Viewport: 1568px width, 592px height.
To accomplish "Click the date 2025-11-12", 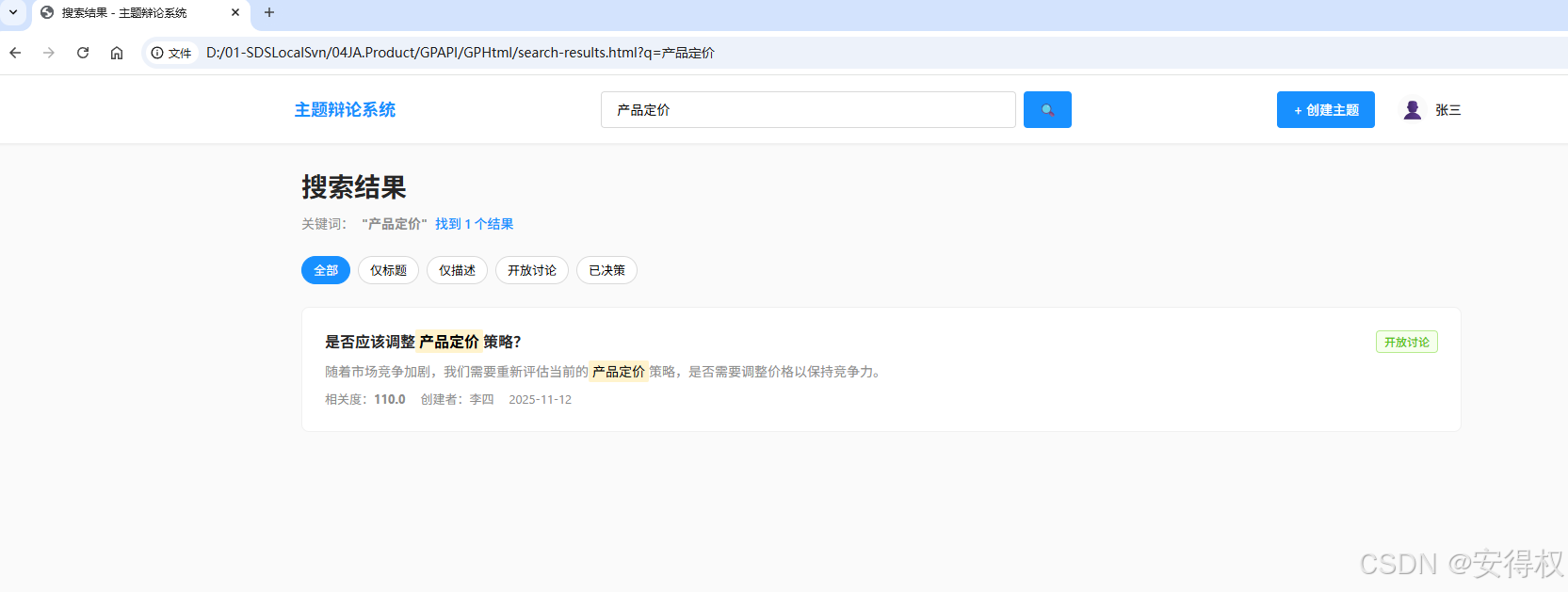I will click(x=540, y=399).
